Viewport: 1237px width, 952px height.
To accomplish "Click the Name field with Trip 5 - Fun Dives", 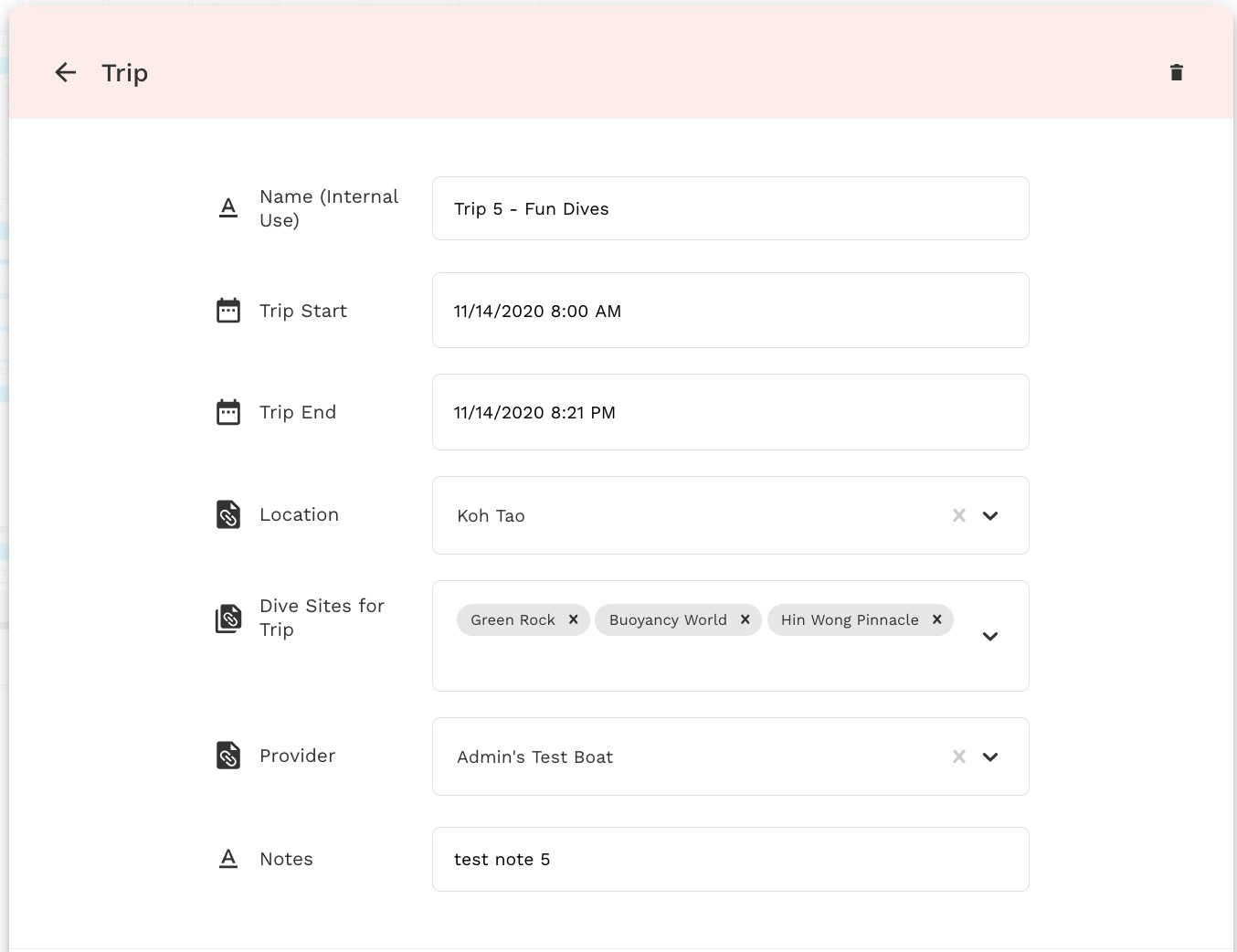I will pyautogui.click(x=730, y=208).
